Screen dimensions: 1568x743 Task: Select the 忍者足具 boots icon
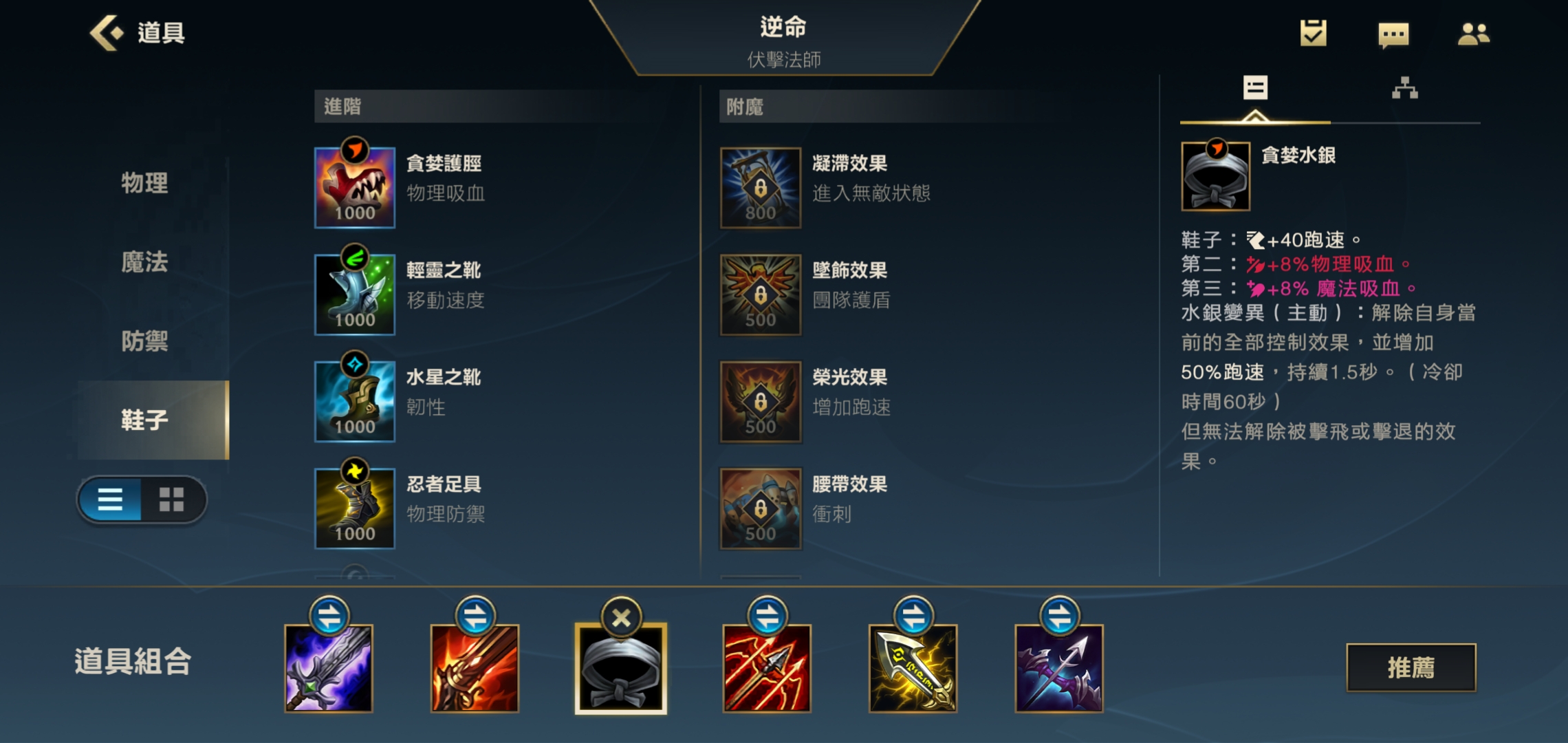[x=355, y=508]
